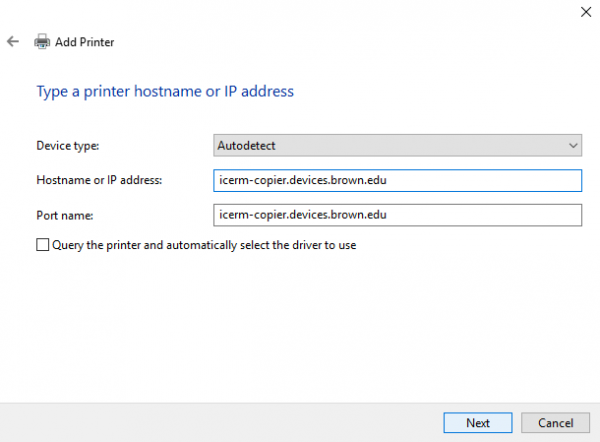Click the 'Type a printer hostname or IP address' heading

tap(165, 91)
